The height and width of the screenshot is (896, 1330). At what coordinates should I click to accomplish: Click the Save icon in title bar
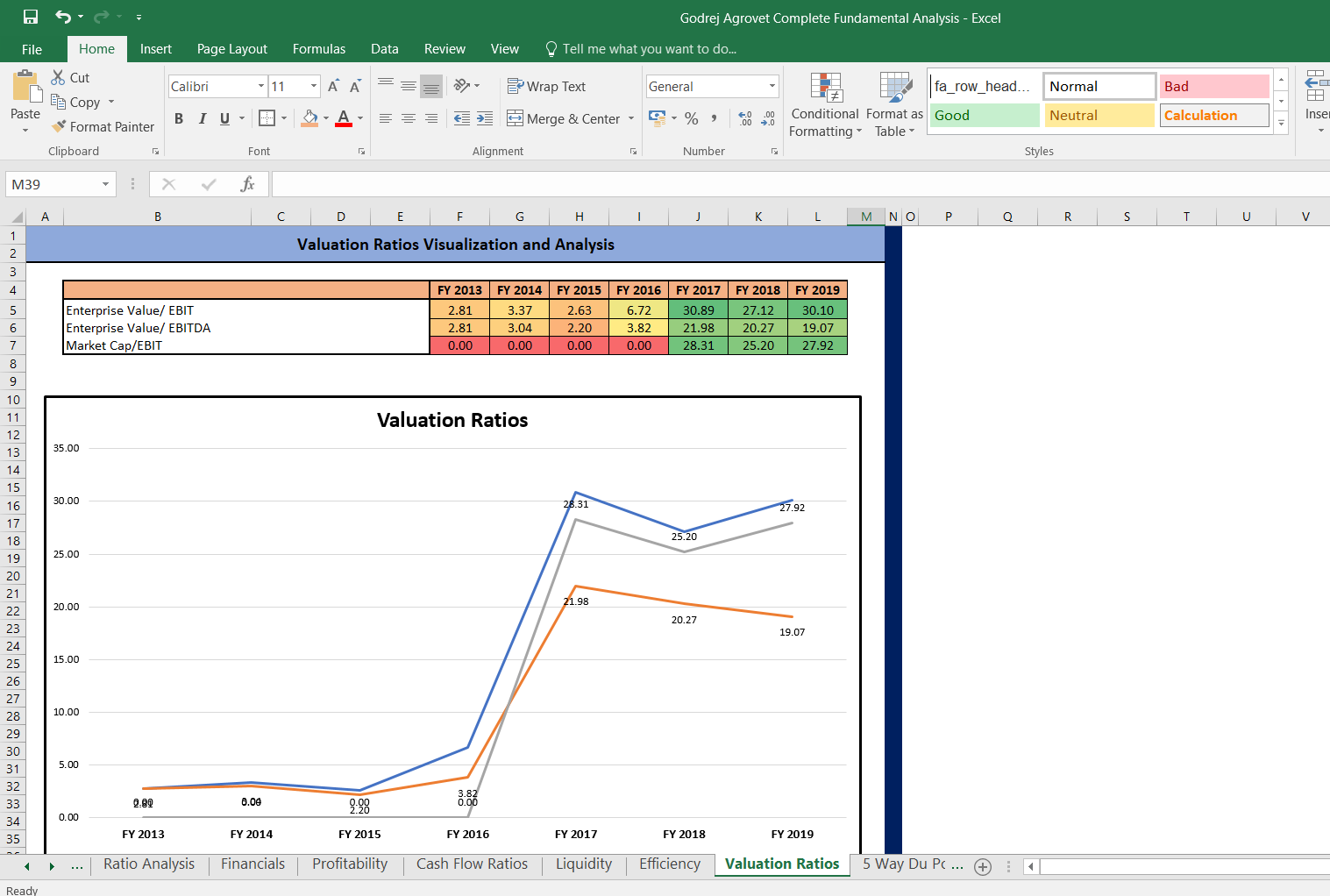tap(31, 17)
